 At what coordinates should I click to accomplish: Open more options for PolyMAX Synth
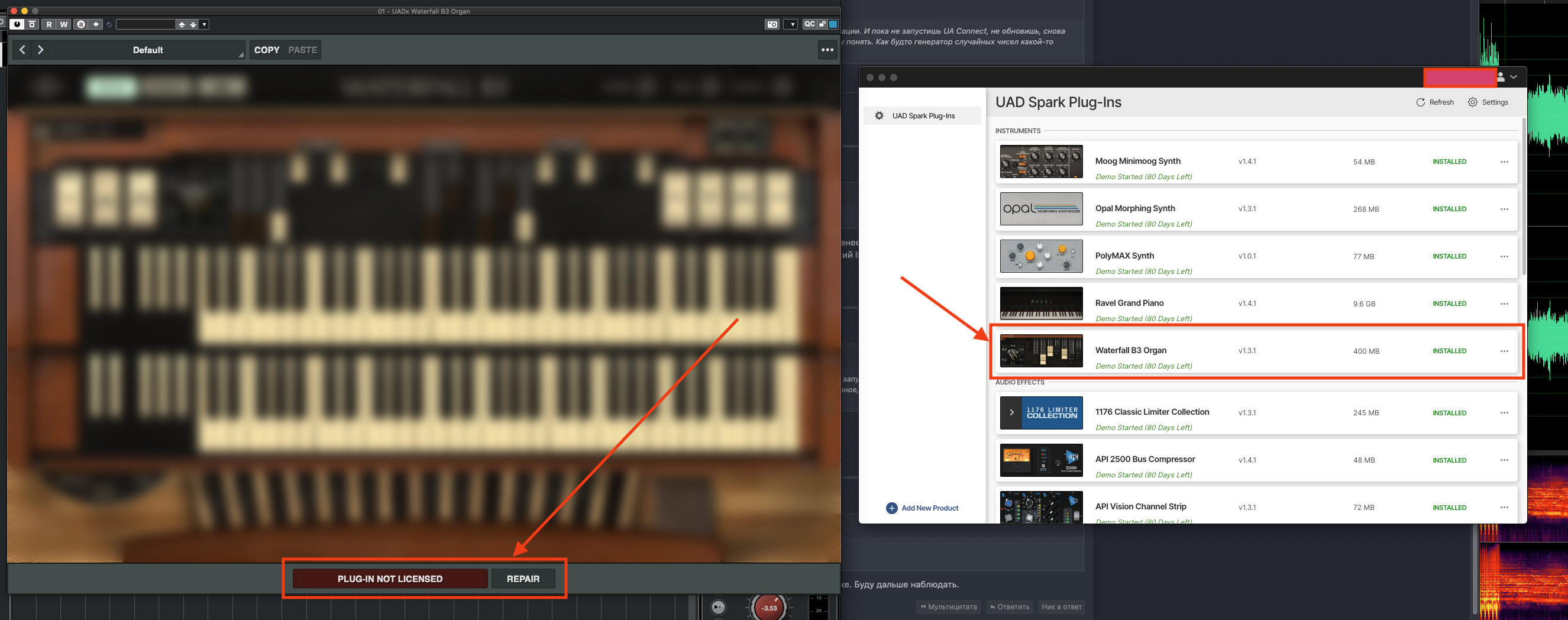[1504, 256]
